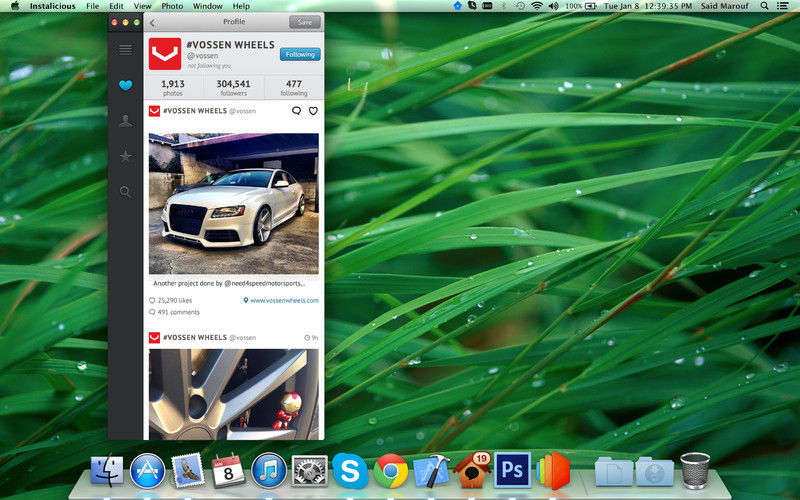
Task: Open the Downloads stack folder in Dock
Action: click(655, 471)
